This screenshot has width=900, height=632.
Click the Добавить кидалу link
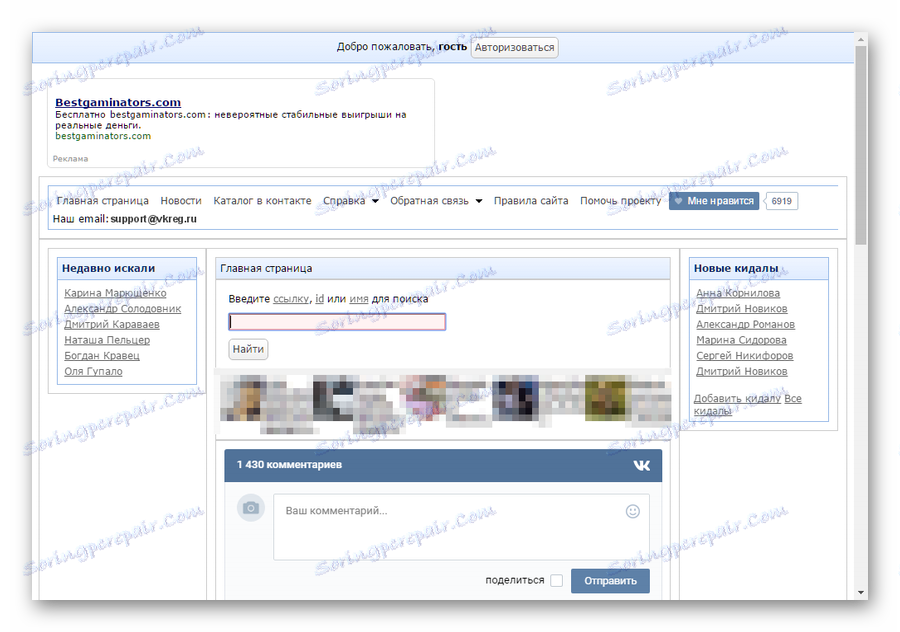coord(737,398)
